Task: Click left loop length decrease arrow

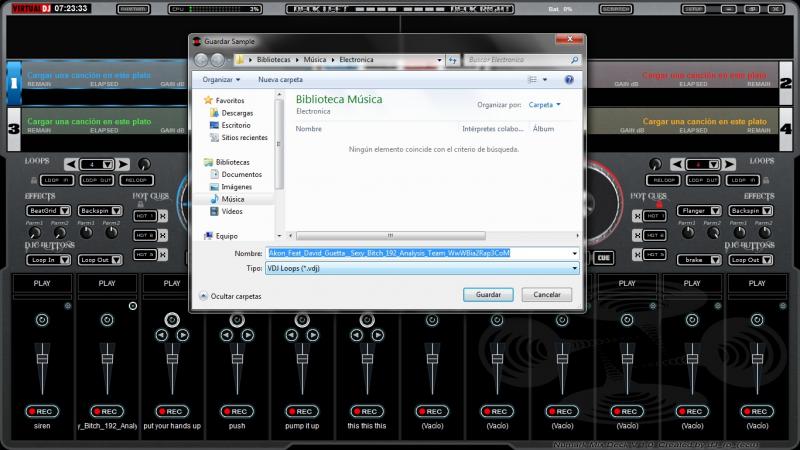Action: [x=71, y=164]
